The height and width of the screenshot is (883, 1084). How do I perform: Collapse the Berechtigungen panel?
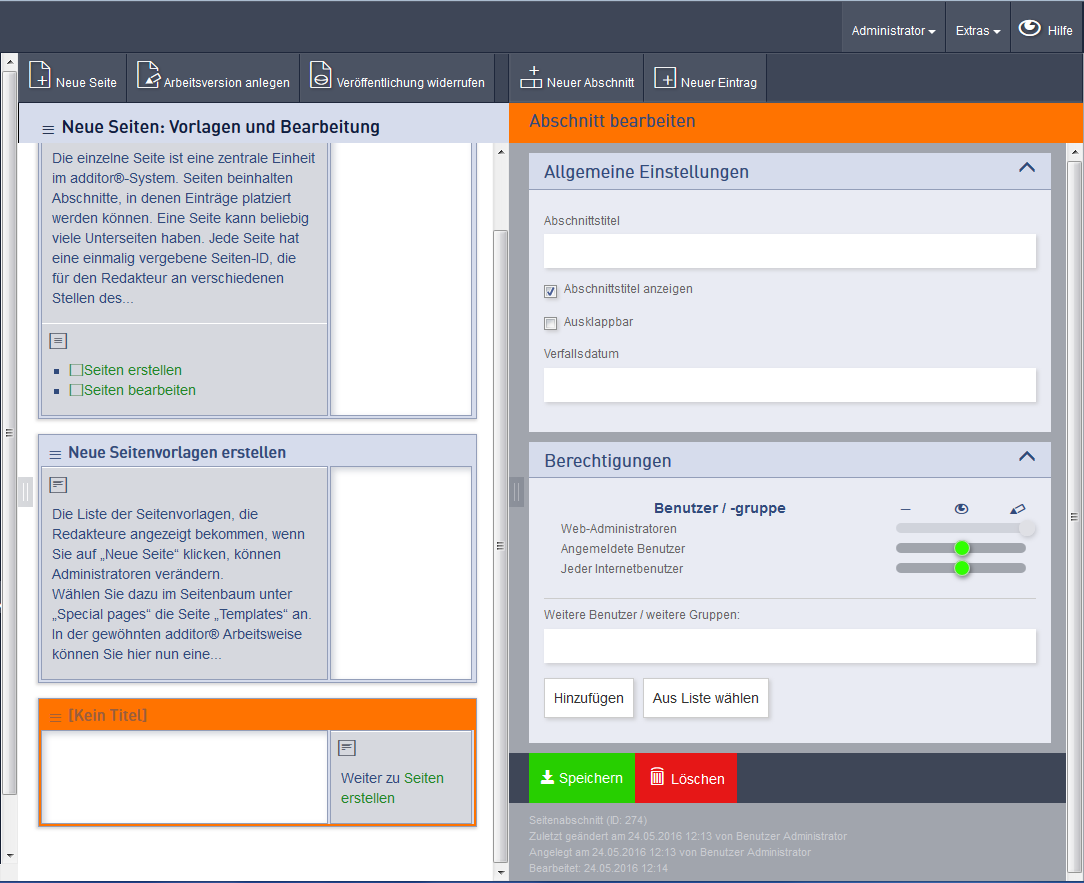pos(1026,457)
